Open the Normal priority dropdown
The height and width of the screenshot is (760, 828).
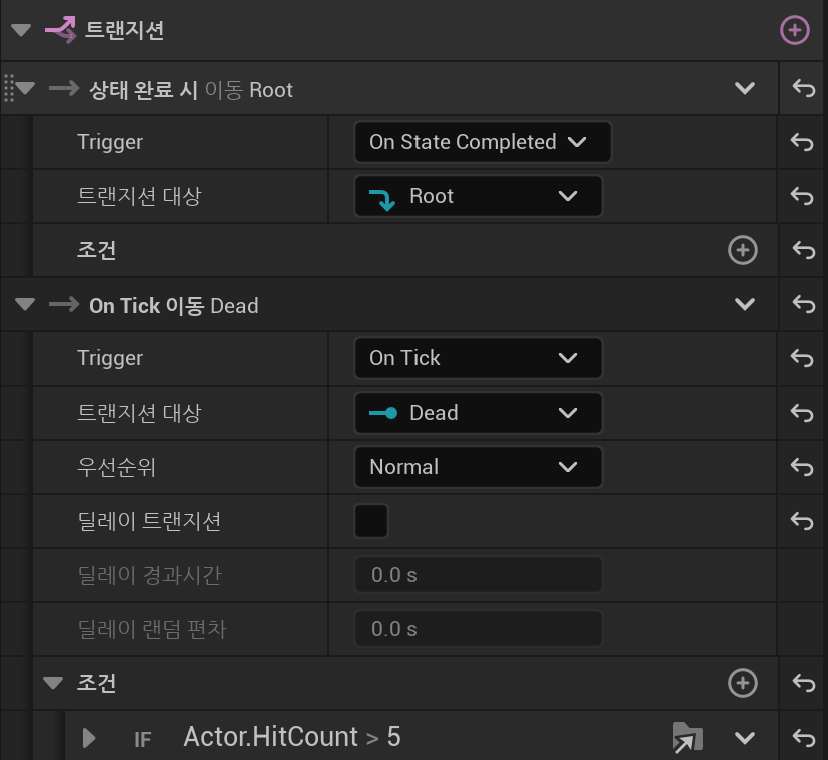tap(478, 467)
